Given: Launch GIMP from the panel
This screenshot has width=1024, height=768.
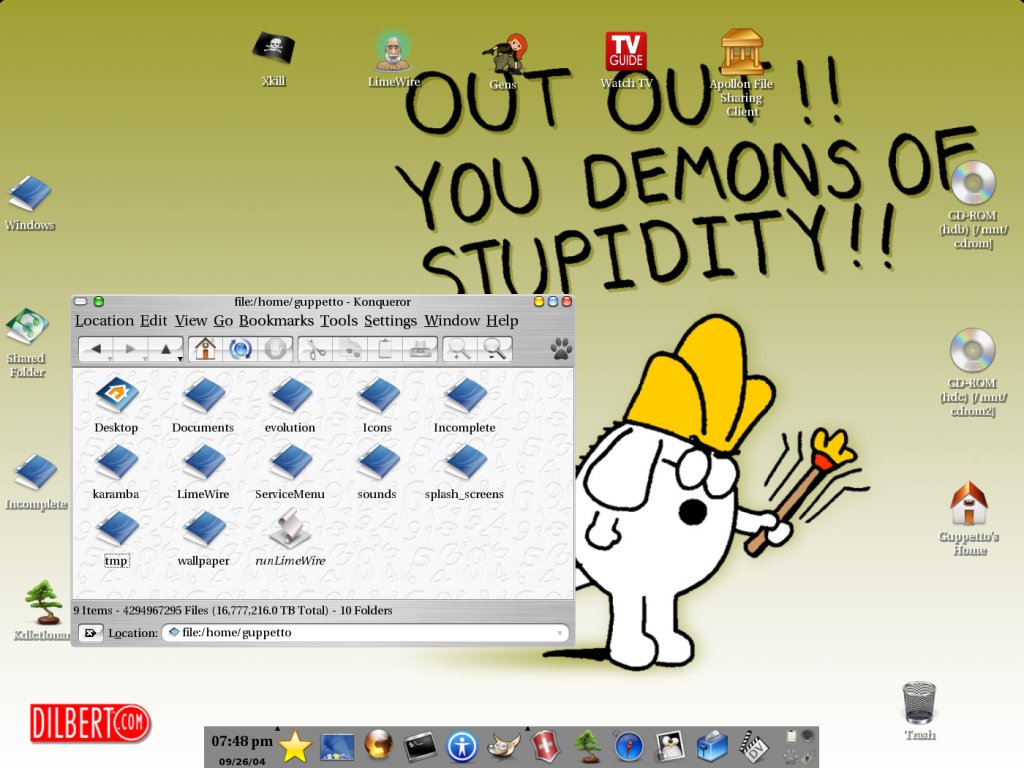Looking at the screenshot, I should [505, 746].
